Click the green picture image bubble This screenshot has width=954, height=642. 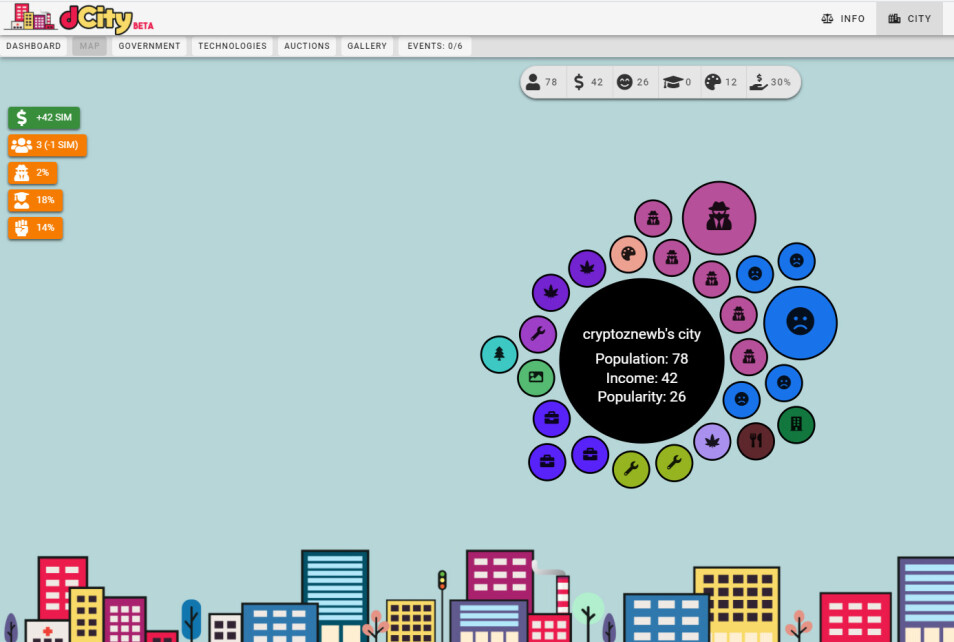[536, 377]
